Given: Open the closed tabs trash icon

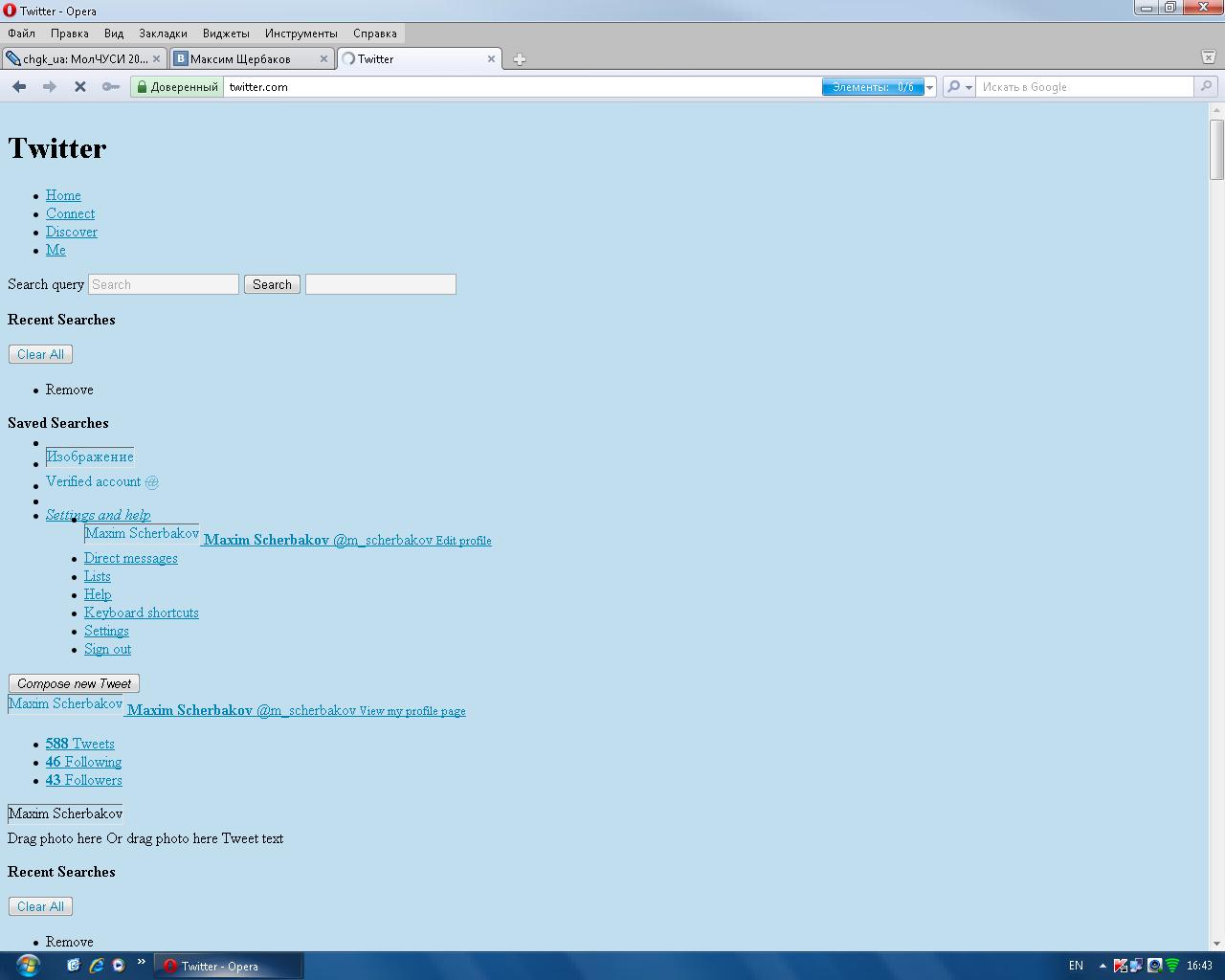Looking at the screenshot, I should click(1208, 57).
